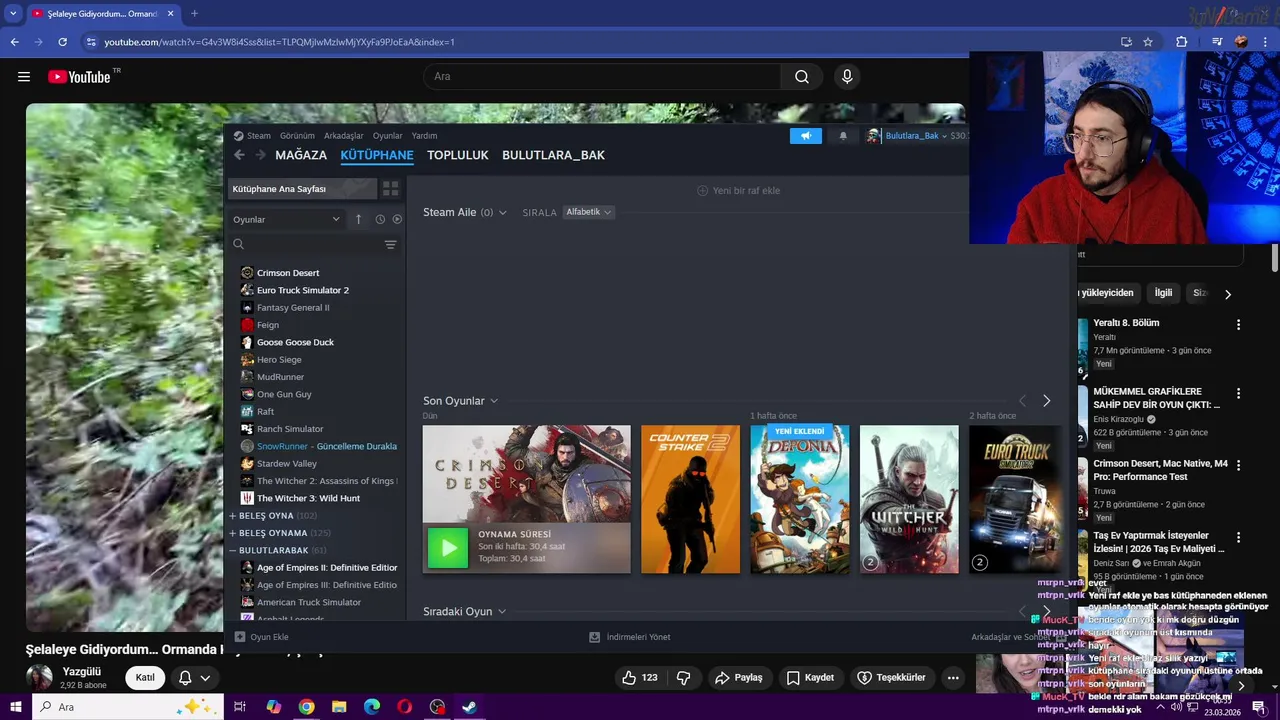Open Deponia cover marked YENİ EKLENDİ
1280x720 pixels.
point(800,500)
